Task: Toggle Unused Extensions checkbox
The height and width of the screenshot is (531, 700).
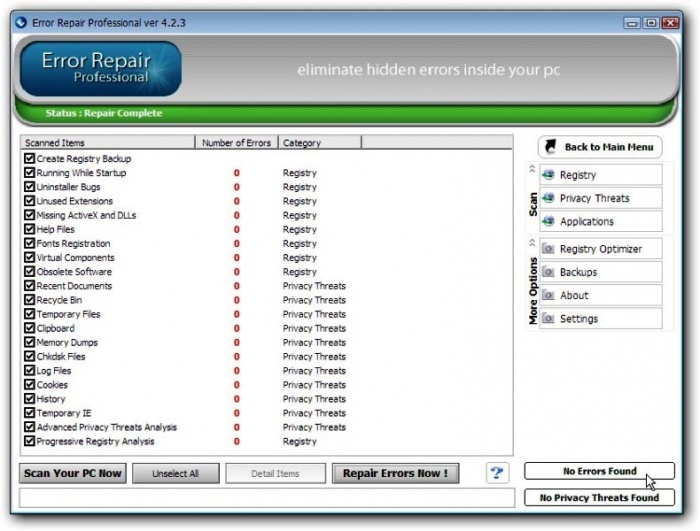Action: (29, 201)
